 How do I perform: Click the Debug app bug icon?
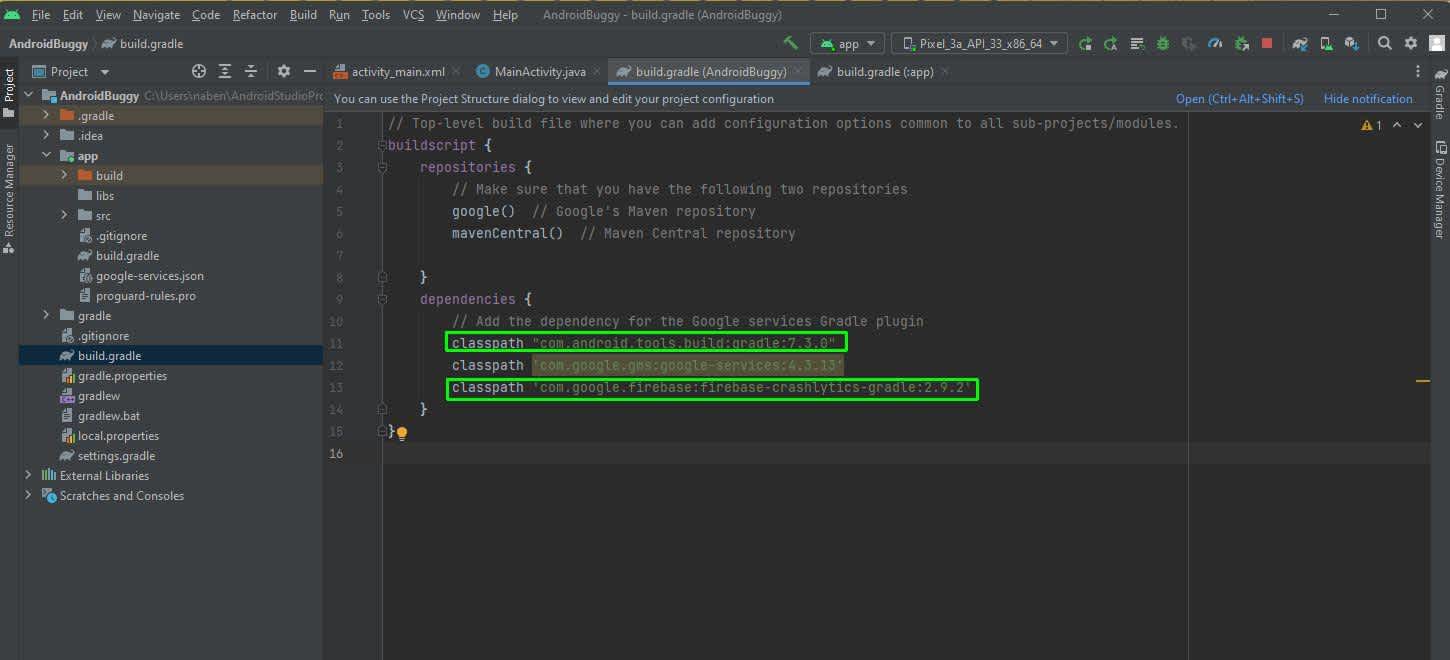pyautogui.click(x=1163, y=43)
